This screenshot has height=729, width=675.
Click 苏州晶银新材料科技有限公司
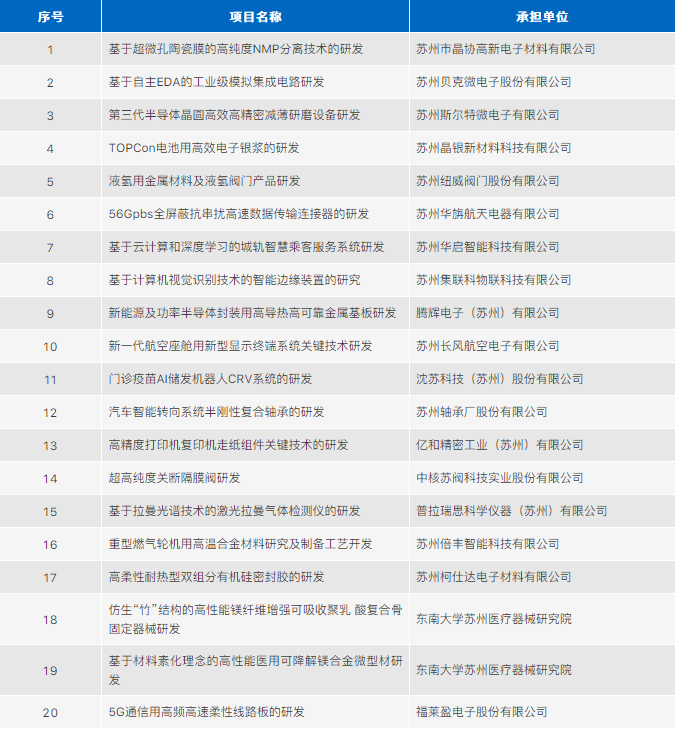[493, 148]
